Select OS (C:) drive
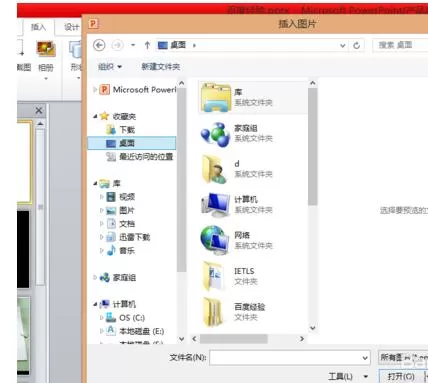 point(125,318)
